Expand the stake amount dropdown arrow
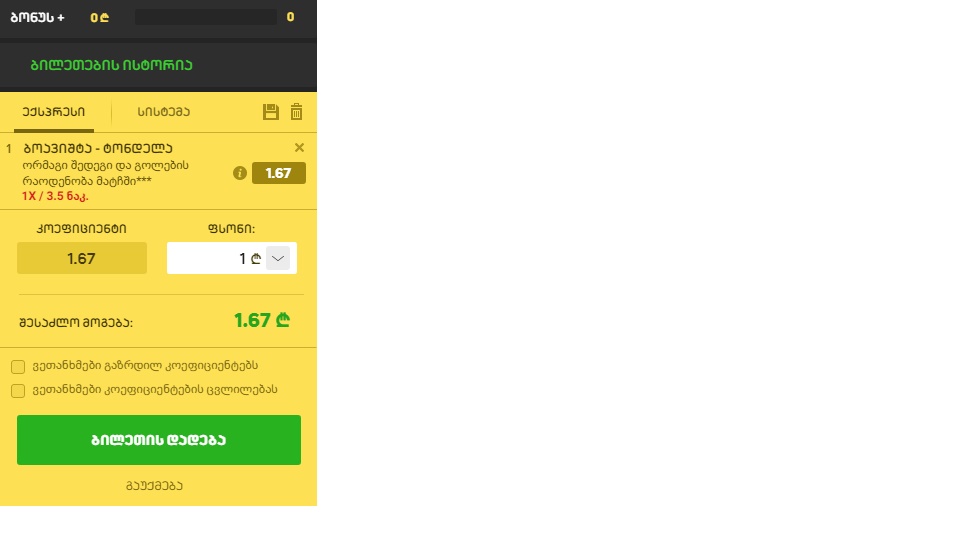This screenshot has width=960, height=540. [278, 258]
